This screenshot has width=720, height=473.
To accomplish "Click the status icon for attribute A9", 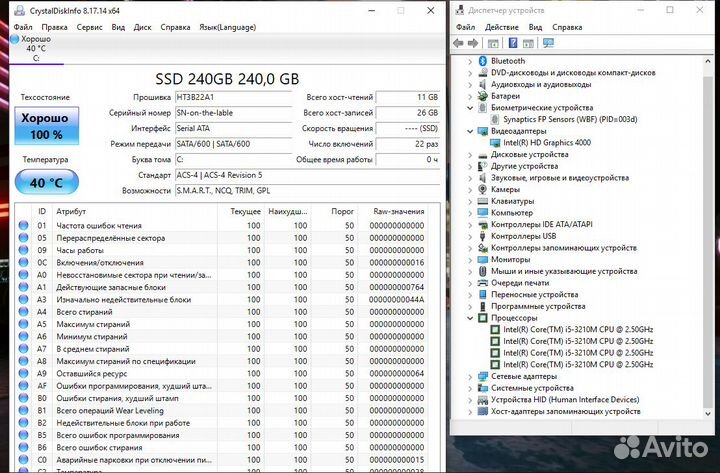I will (23, 373).
